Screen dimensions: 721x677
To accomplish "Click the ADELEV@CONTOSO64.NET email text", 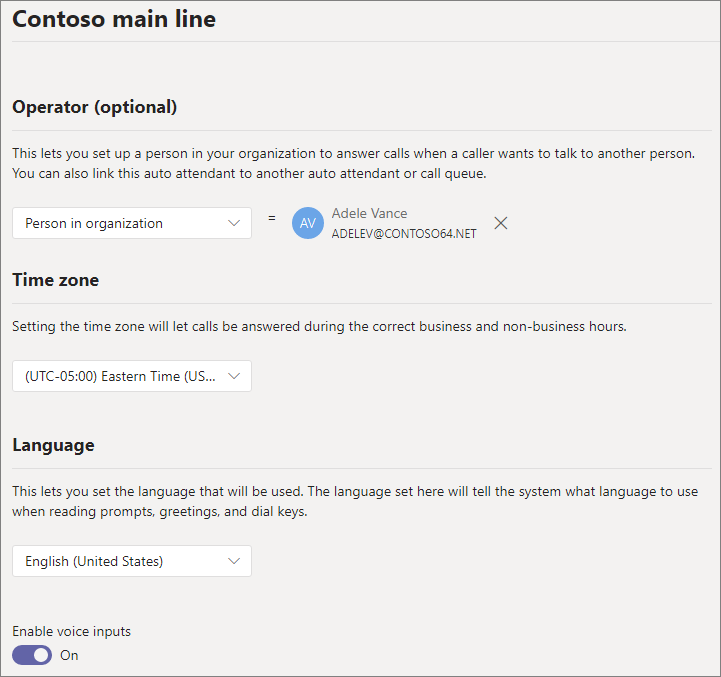I will click(404, 234).
